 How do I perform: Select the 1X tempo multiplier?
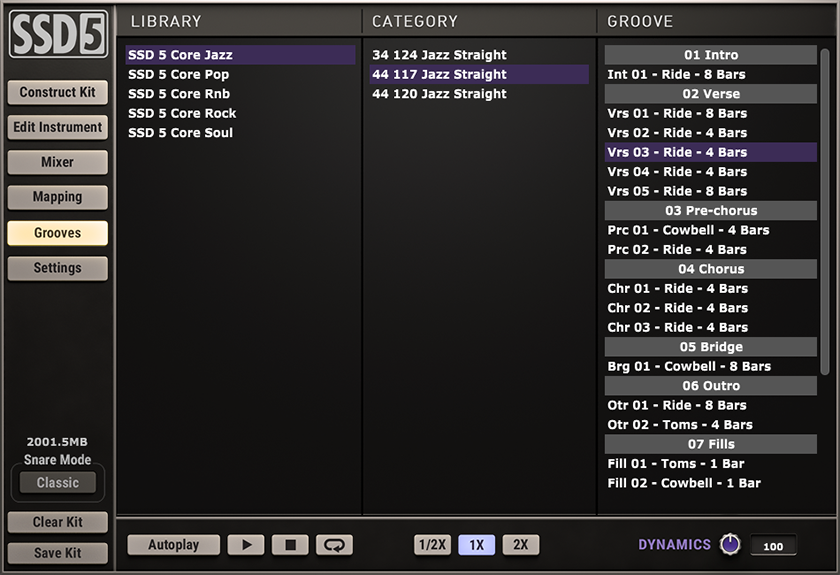tap(477, 545)
